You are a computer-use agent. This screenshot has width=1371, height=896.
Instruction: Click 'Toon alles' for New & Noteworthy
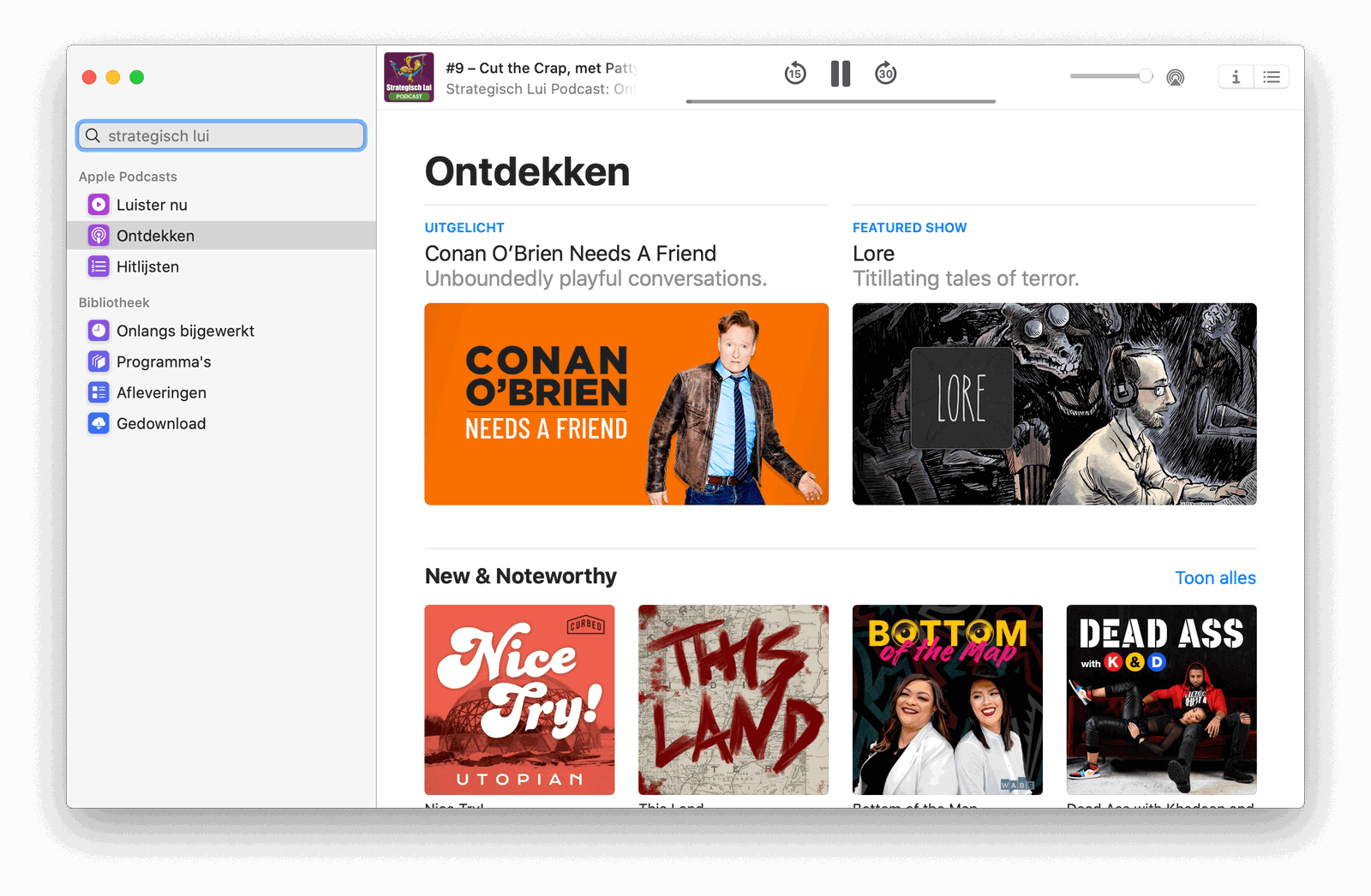pos(1215,578)
